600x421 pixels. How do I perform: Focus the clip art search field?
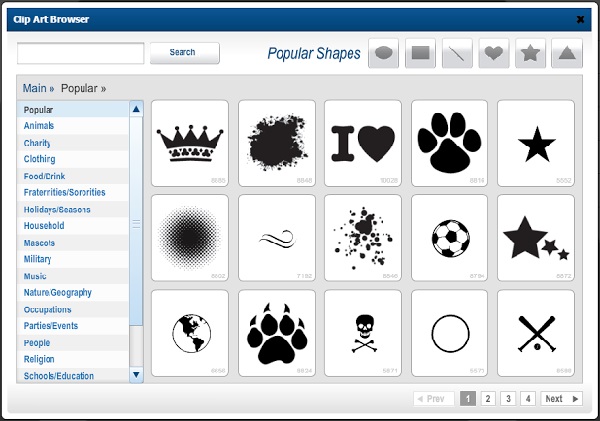[81, 53]
